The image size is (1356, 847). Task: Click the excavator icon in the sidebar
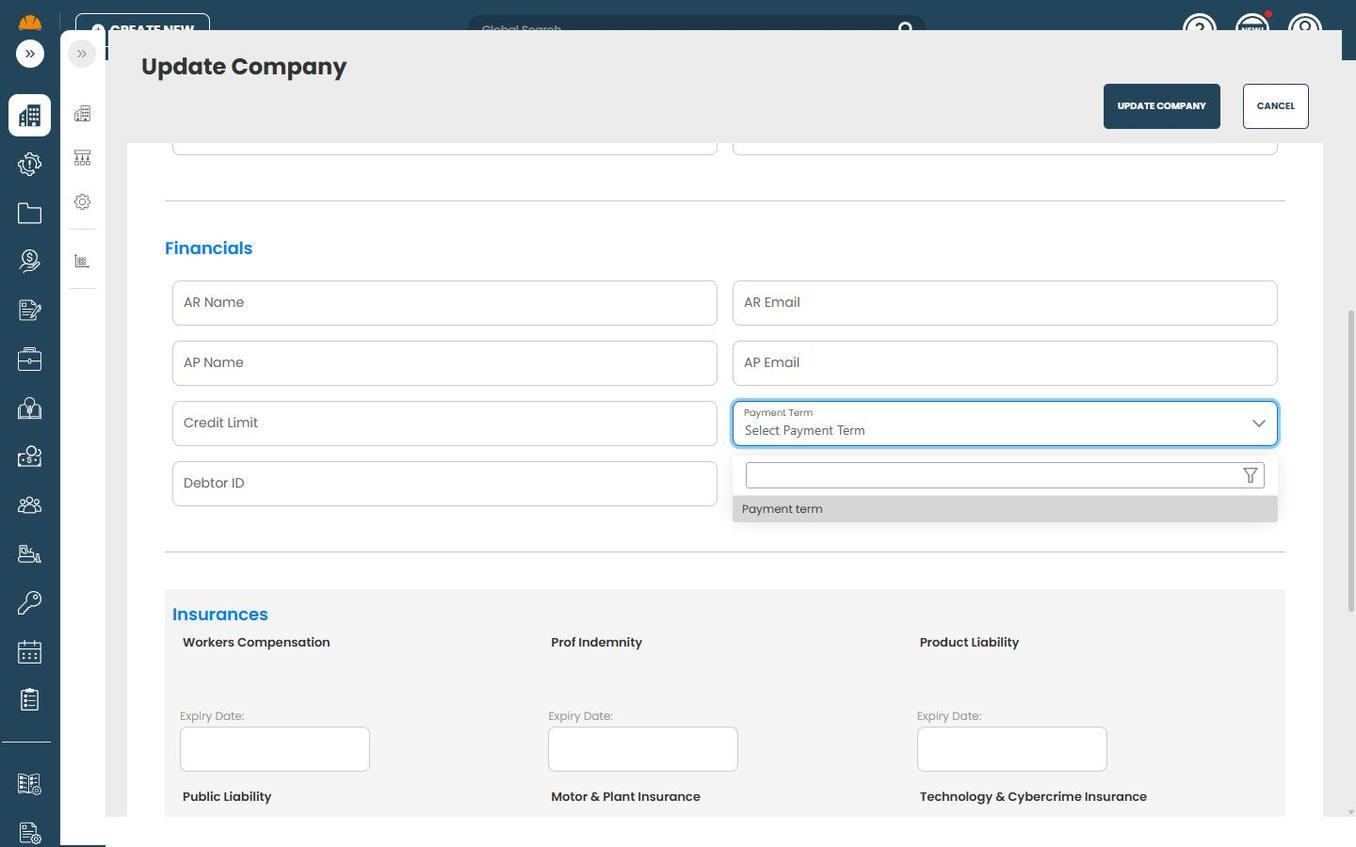[29, 554]
